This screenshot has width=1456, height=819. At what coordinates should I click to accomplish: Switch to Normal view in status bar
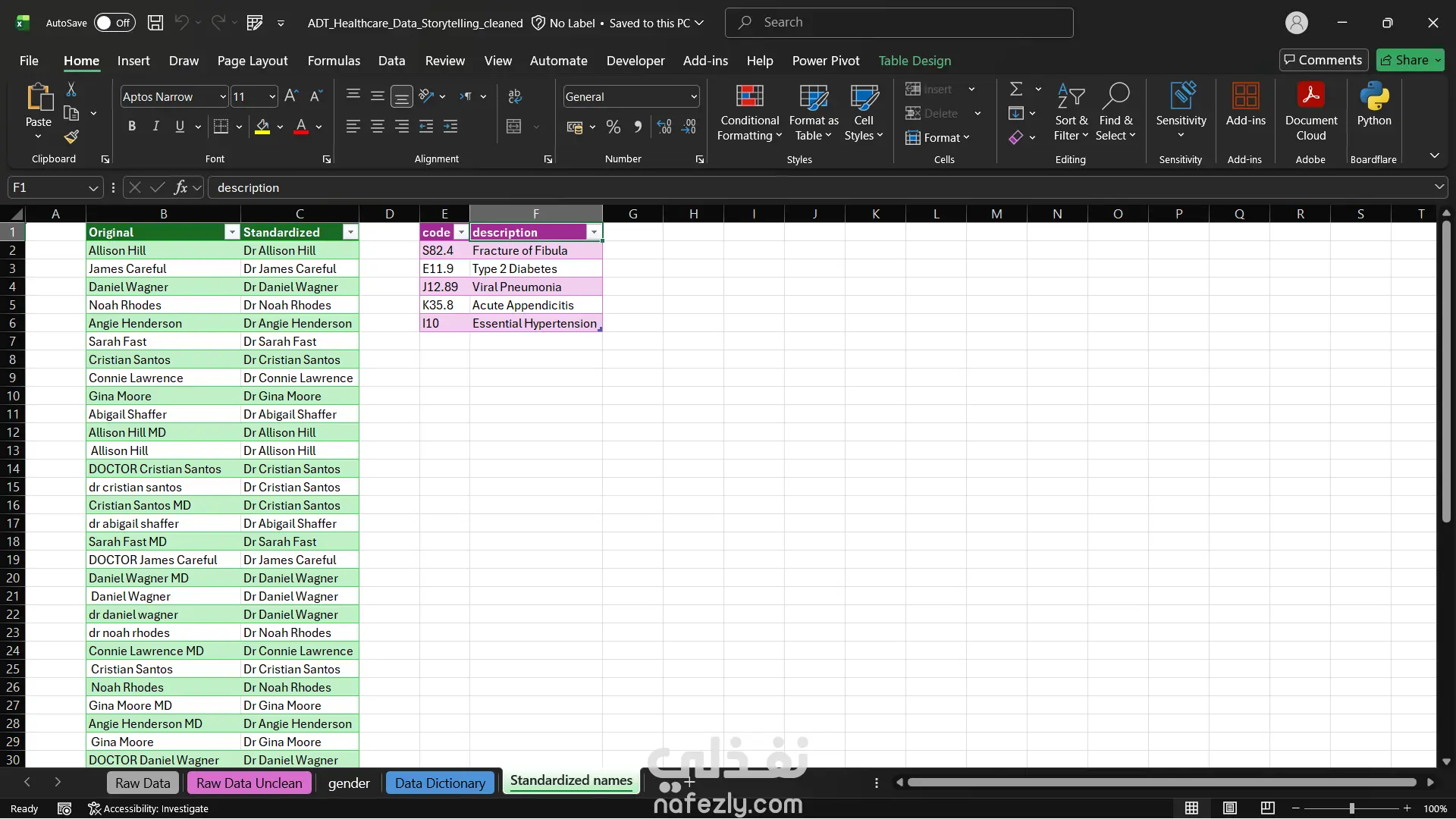tap(1192, 808)
